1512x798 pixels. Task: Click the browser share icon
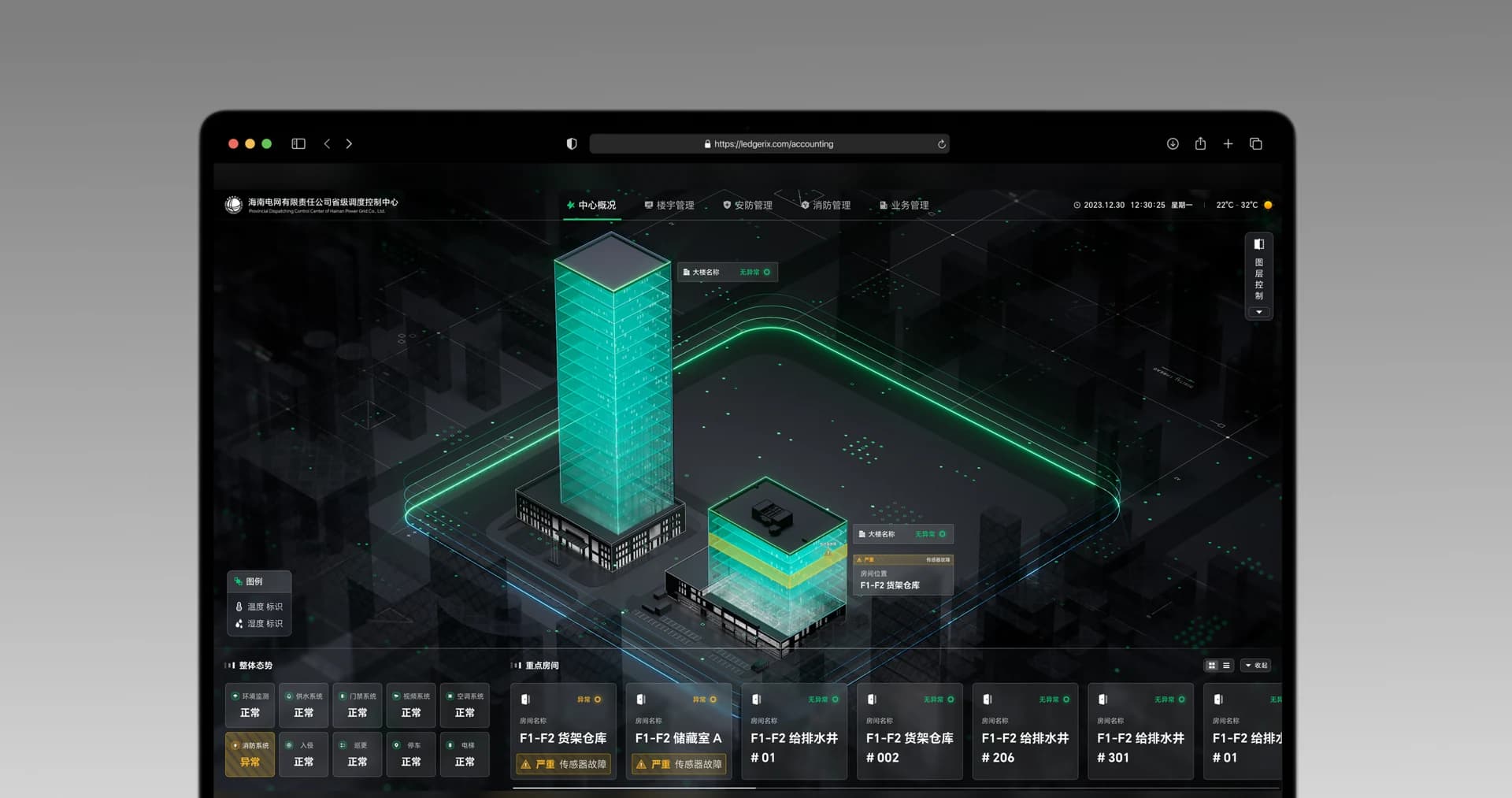pos(1200,143)
